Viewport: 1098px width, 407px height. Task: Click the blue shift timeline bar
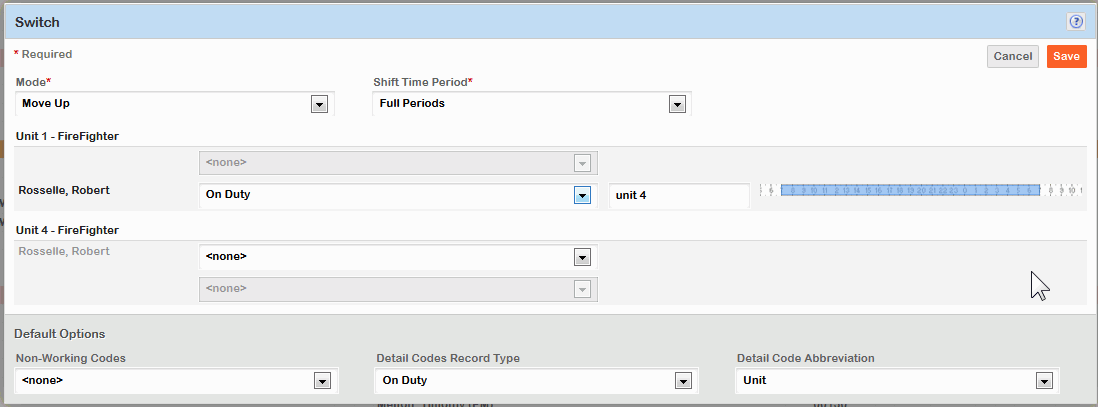click(x=912, y=190)
